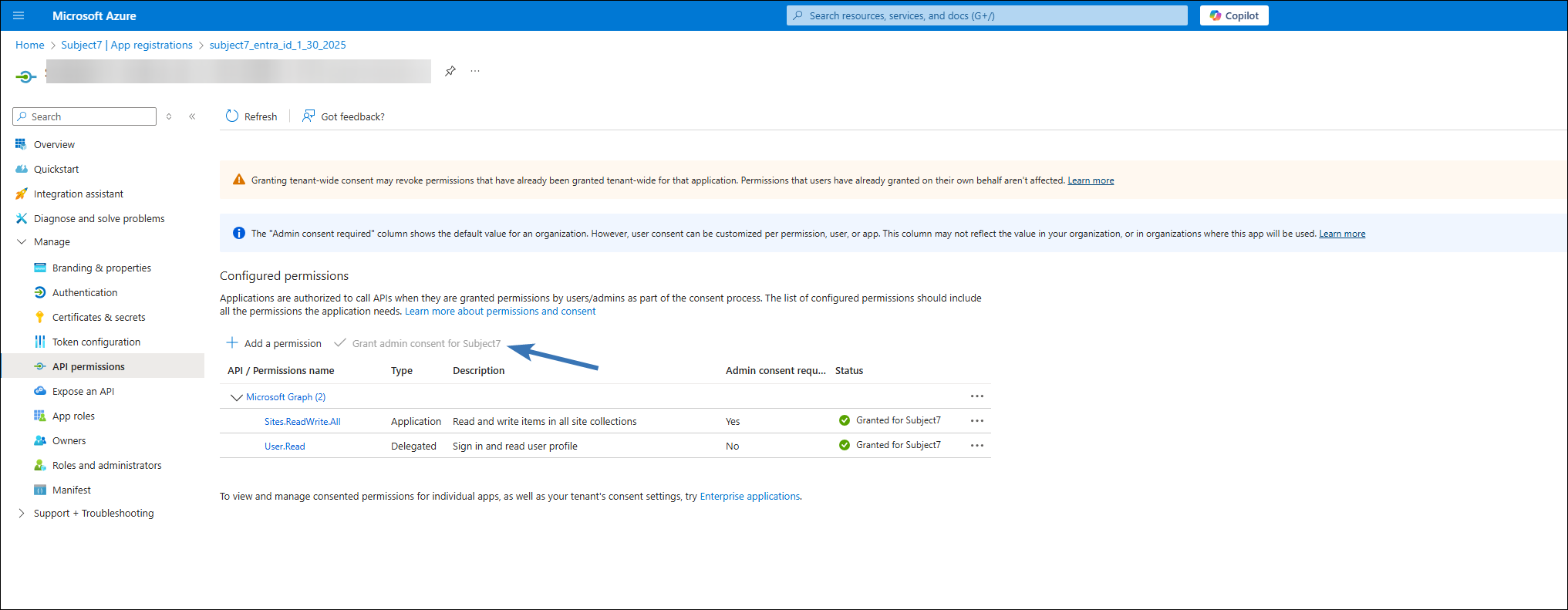The height and width of the screenshot is (610, 1568).
Task: Open the Sites.ReadWrite.All permission link
Action: (302, 422)
